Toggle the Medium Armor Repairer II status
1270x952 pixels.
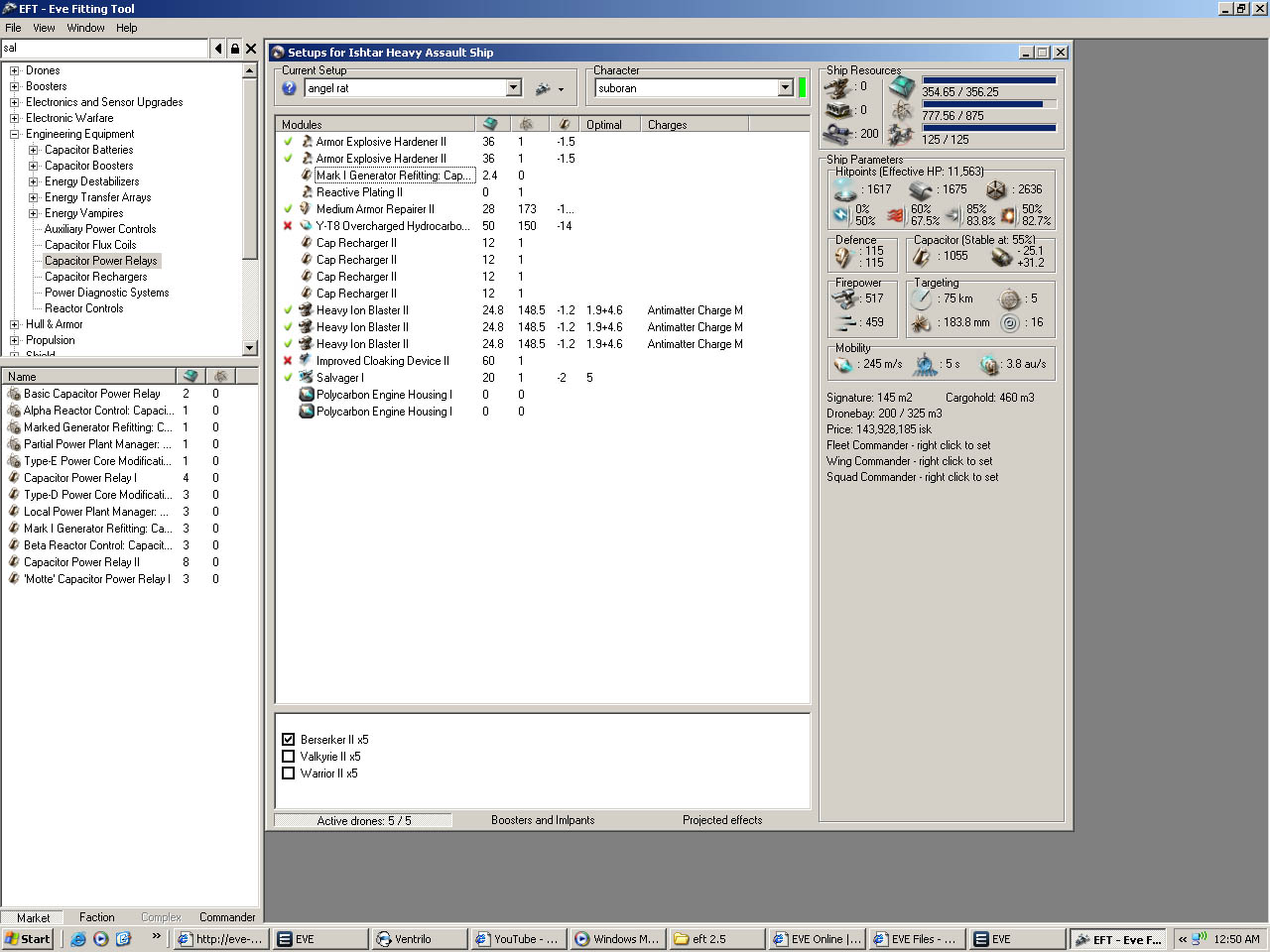coord(288,209)
